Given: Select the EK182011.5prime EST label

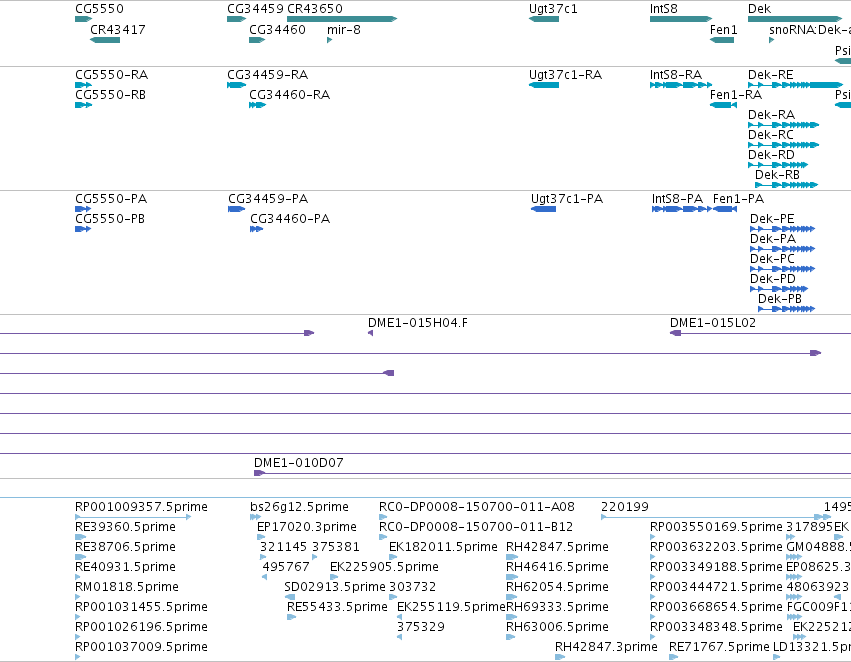Looking at the screenshot, I should pos(443,548).
